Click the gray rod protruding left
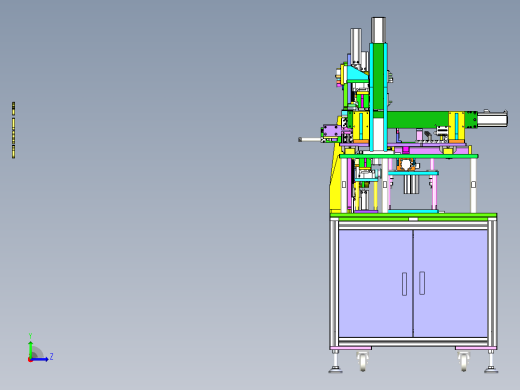 pos(310,140)
